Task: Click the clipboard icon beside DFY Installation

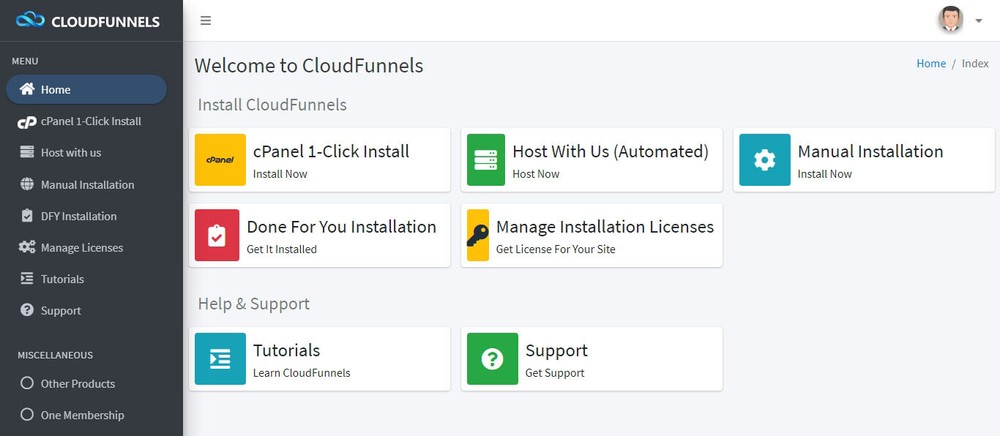Action: tap(27, 215)
